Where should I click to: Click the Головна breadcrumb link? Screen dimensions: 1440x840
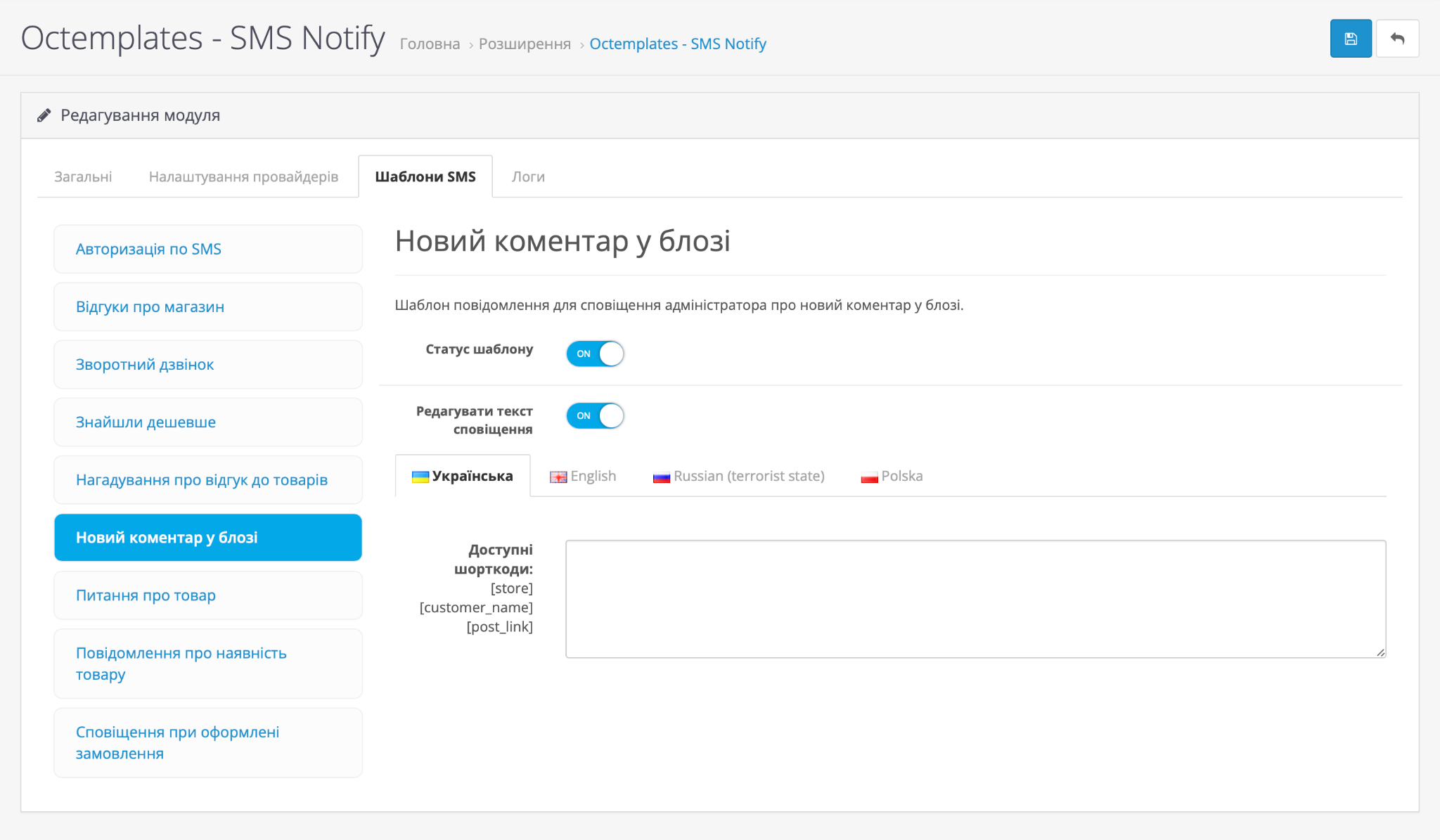[430, 44]
